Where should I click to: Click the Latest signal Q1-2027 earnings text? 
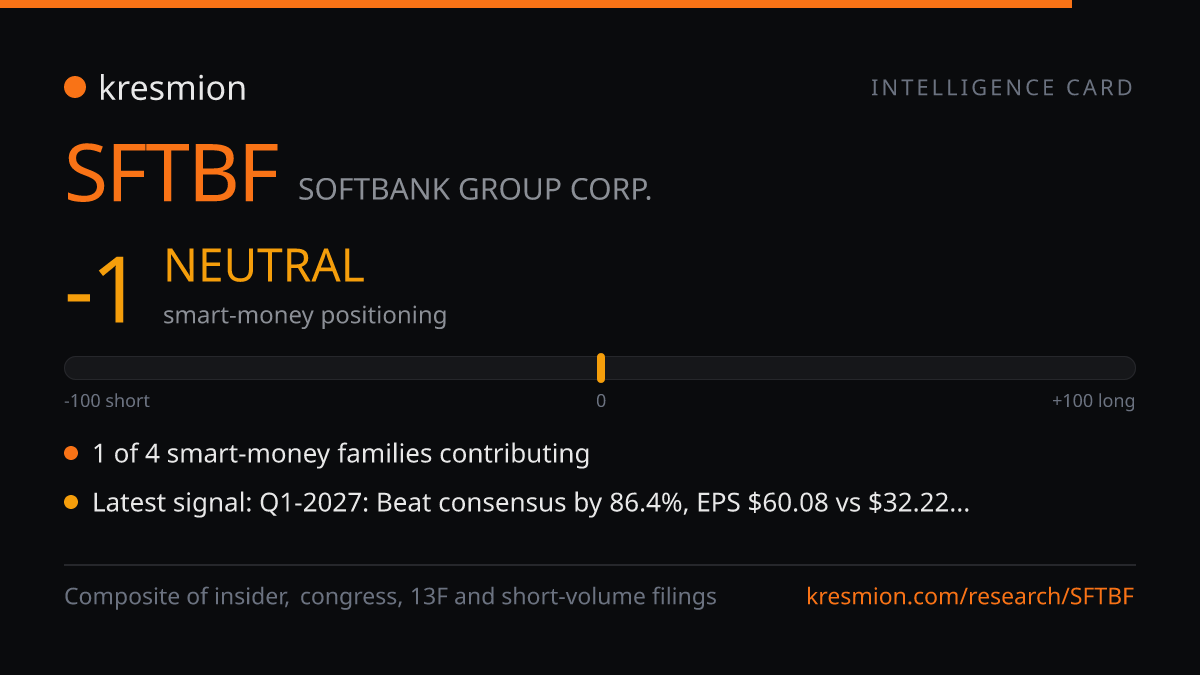click(x=531, y=503)
